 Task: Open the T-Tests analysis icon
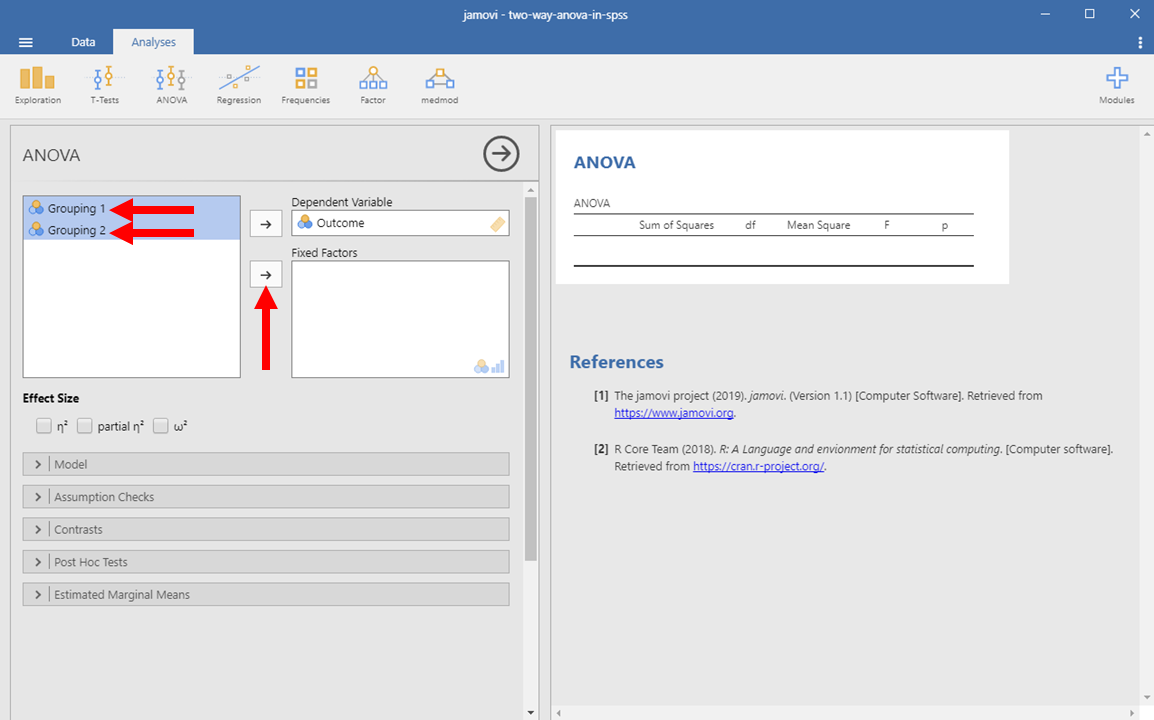(104, 84)
